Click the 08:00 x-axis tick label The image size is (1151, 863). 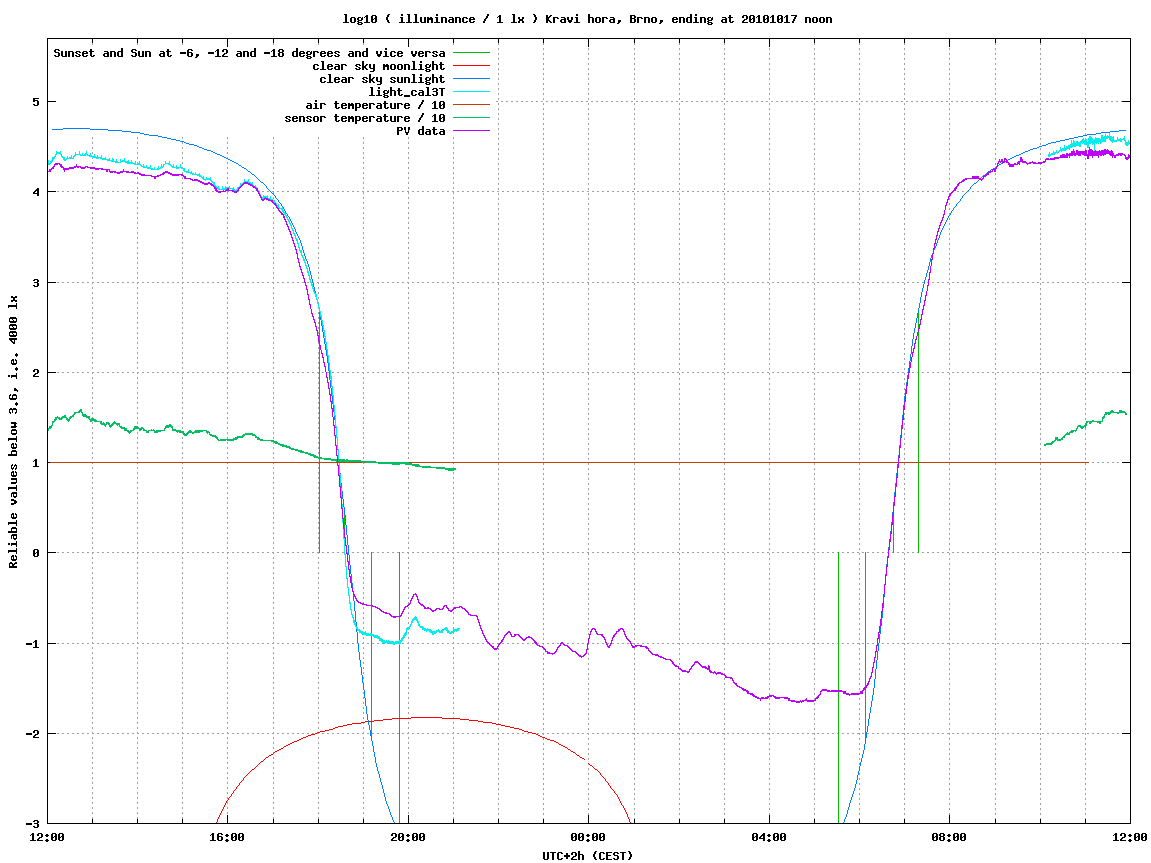(x=950, y=837)
